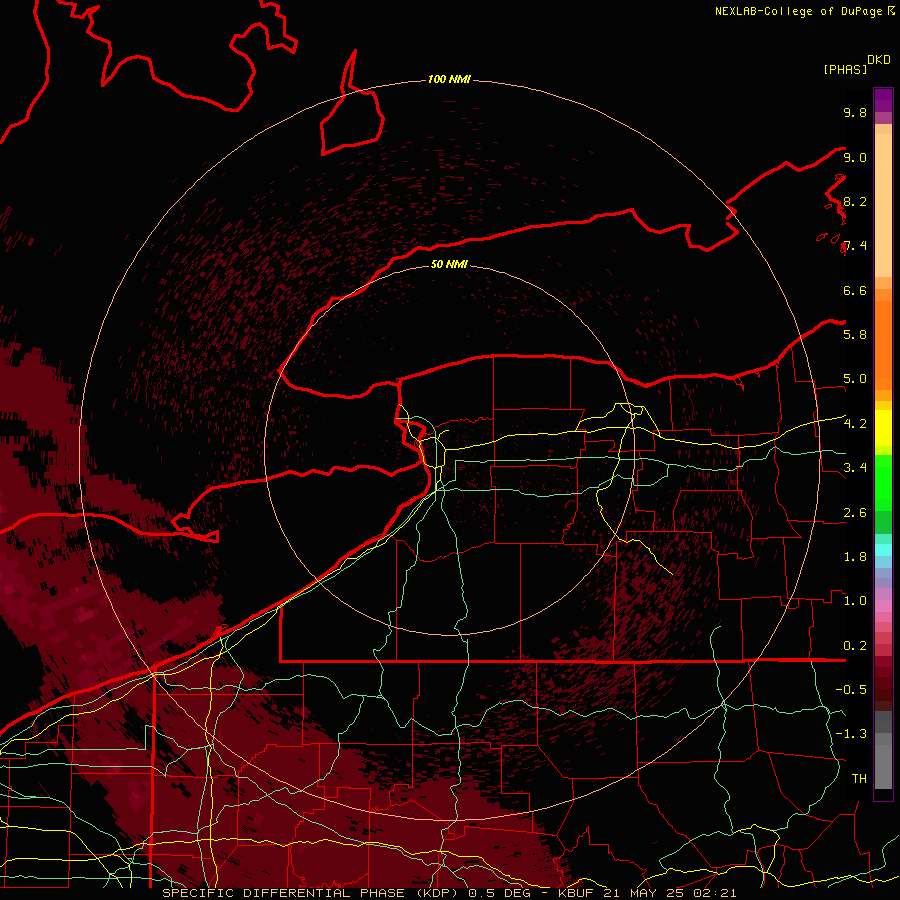Click the -0.5 legend value
Screen dimensions: 900x900
pyautogui.click(x=851, y=690)
